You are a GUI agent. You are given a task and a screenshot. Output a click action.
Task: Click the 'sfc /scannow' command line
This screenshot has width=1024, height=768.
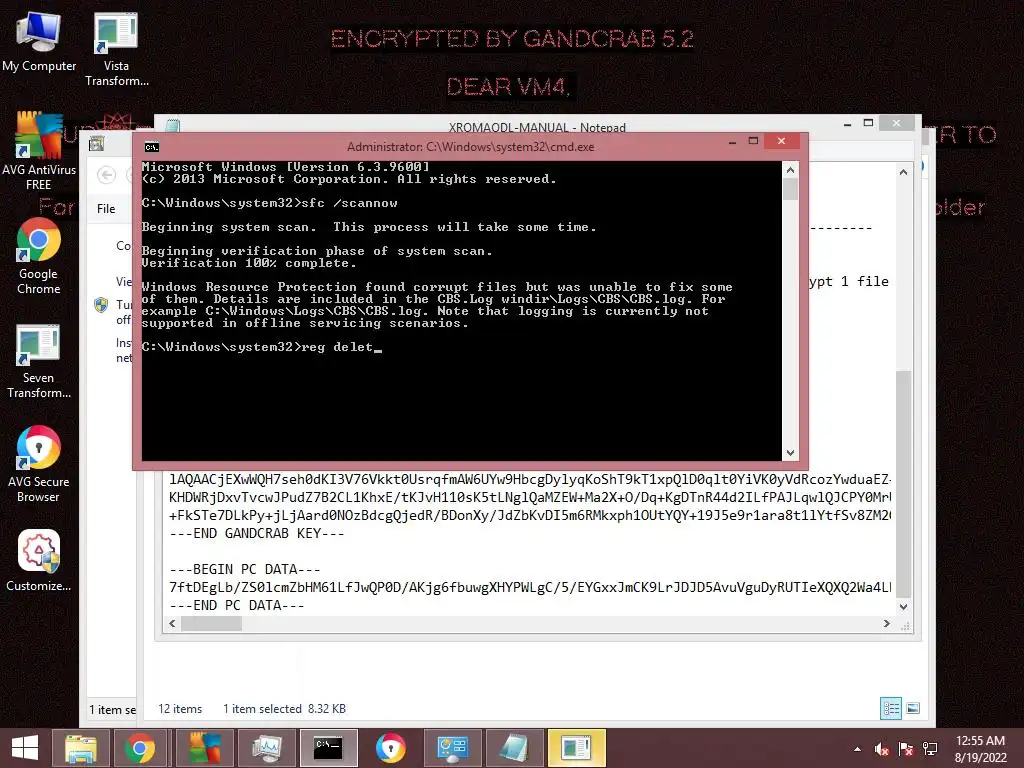(269, 203)
